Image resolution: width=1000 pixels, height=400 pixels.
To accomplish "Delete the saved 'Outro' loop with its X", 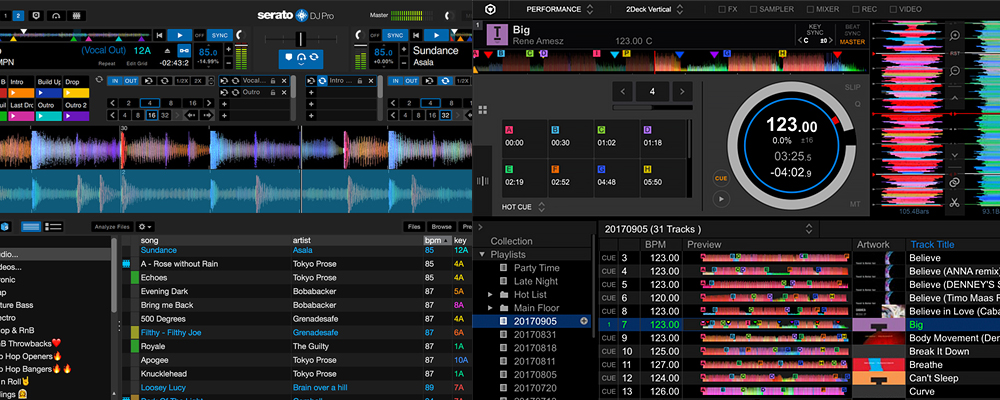I will point(282,93).
